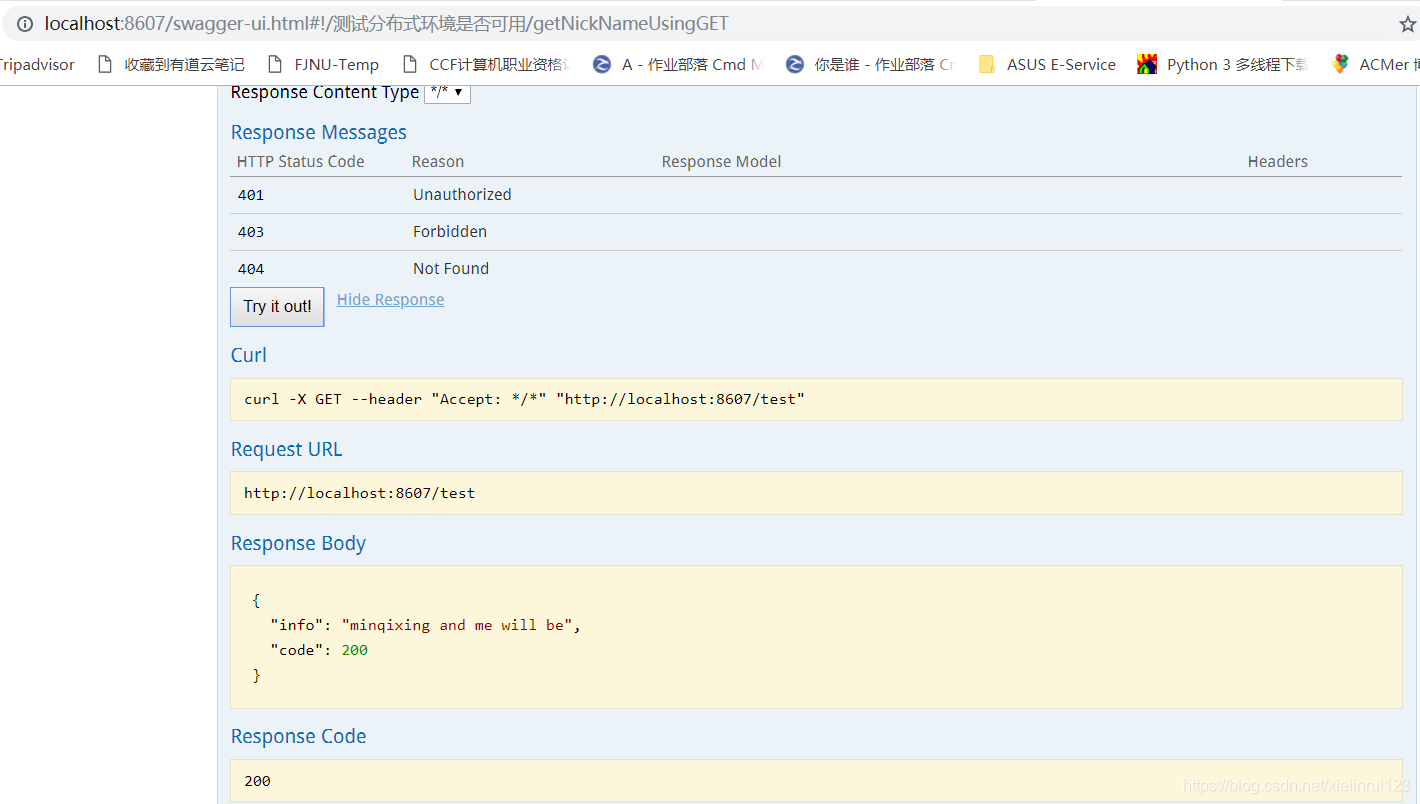Select the 403 status code cell
Screen dimensions: 1420x804
[251, 232]
